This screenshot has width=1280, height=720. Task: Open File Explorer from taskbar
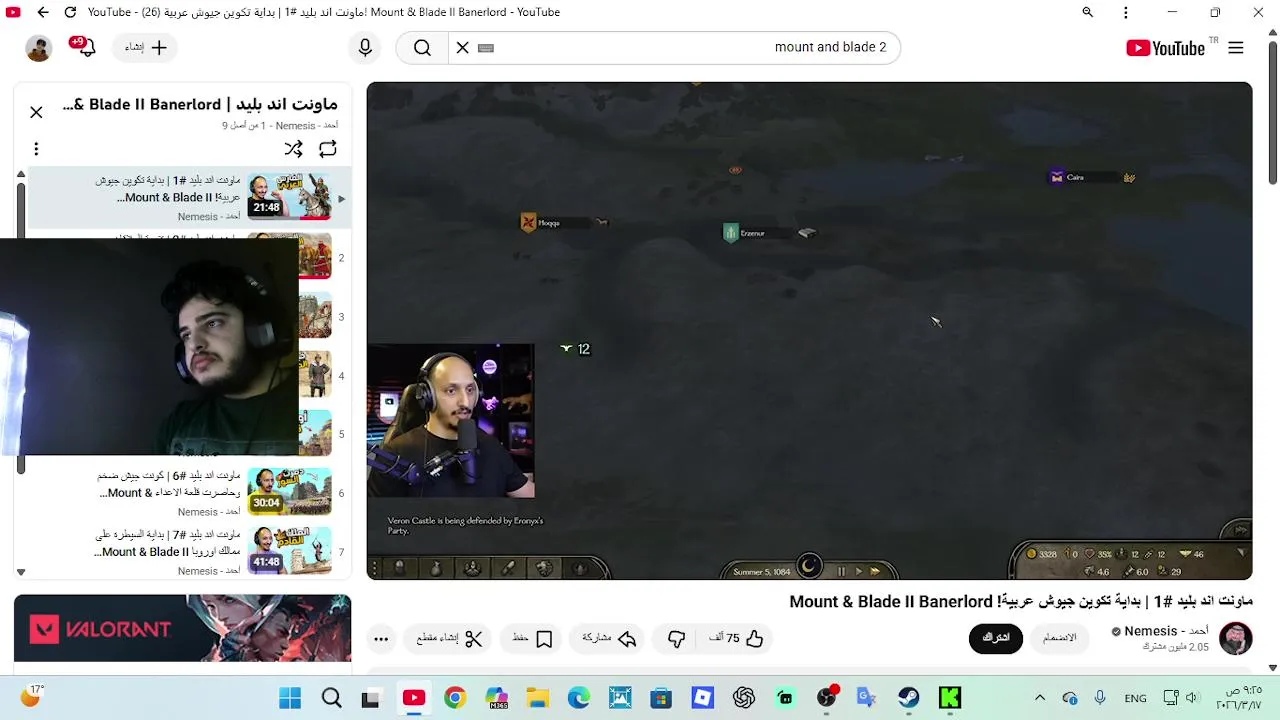point(538,698)
